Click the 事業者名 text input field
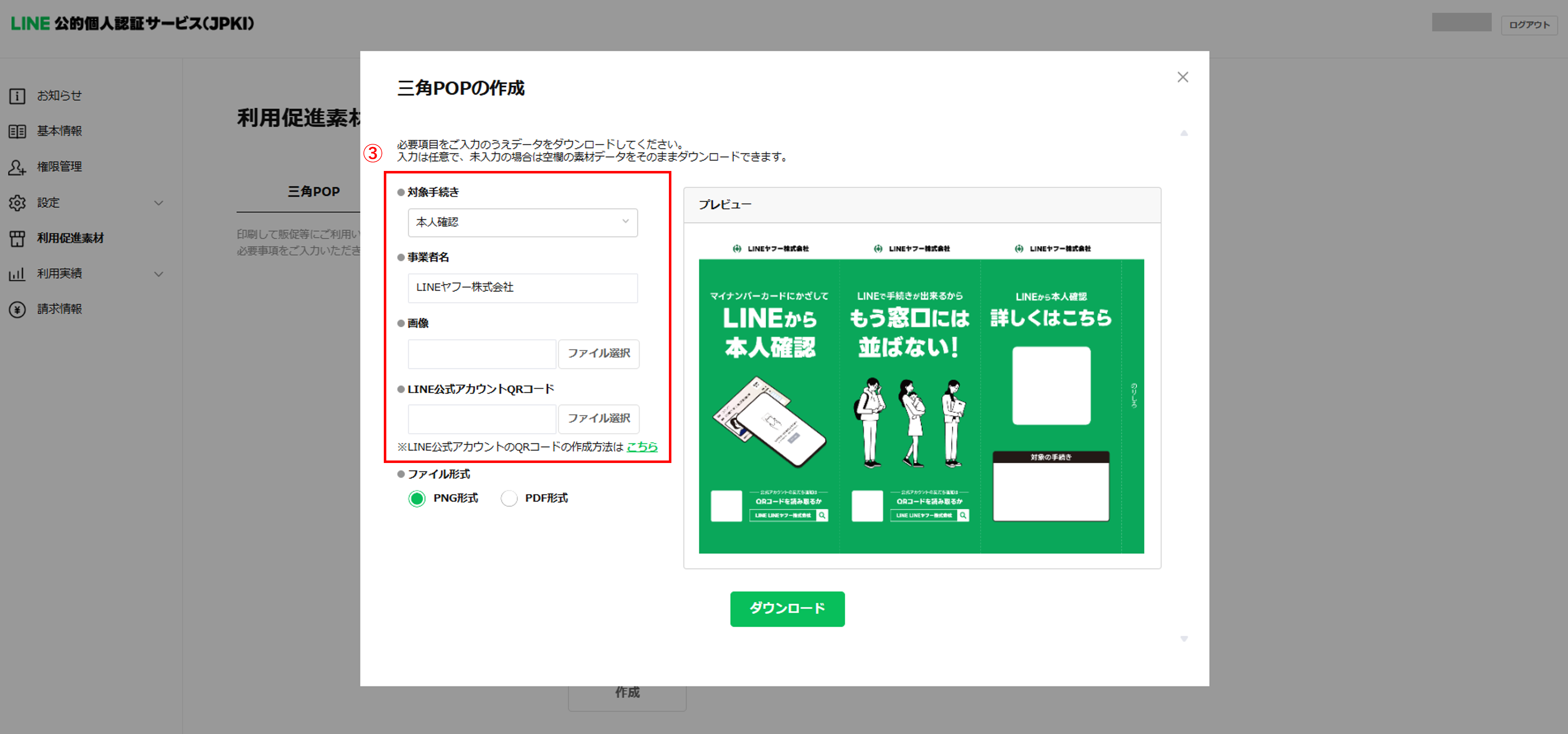The height and width of the screenshot is (734, 1568). (x=522, y=288)
